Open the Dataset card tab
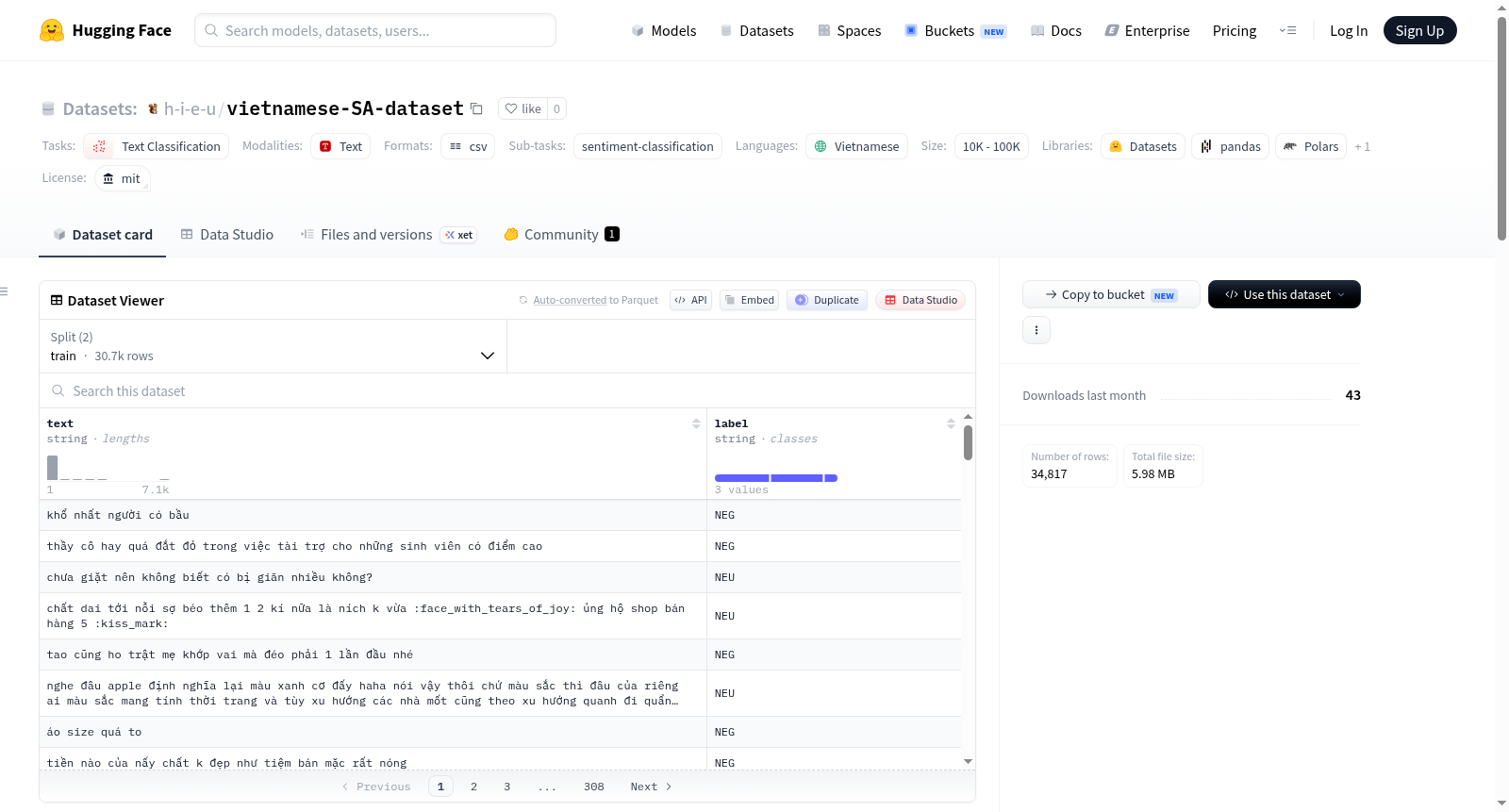 tap(103, 235)
